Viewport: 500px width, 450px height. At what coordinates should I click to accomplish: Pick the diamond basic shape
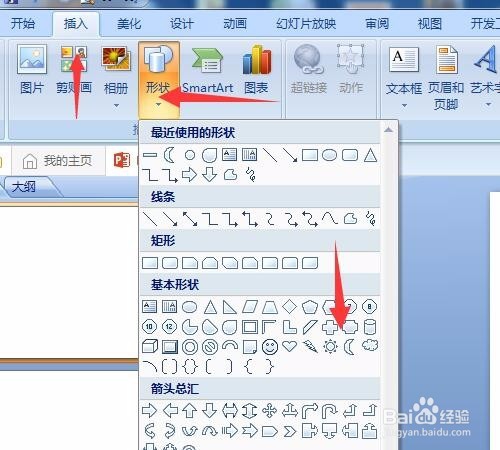click(289, 307)
